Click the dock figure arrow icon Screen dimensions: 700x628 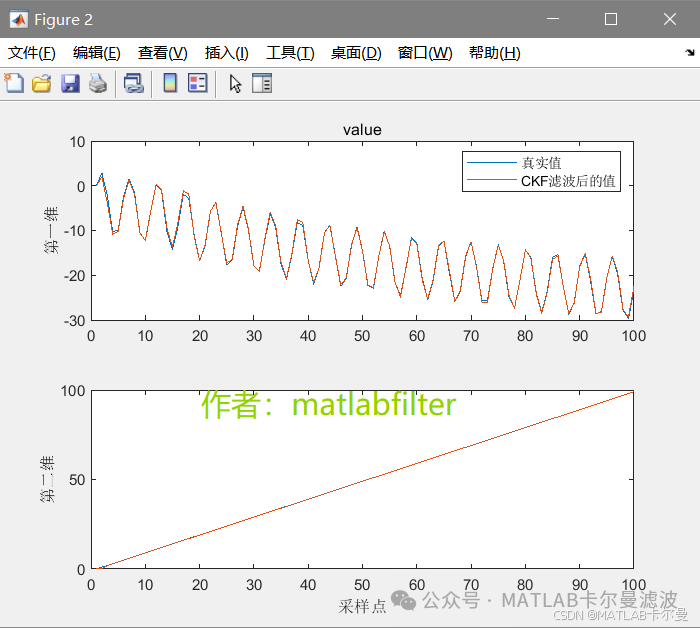(x=690, y=53)
